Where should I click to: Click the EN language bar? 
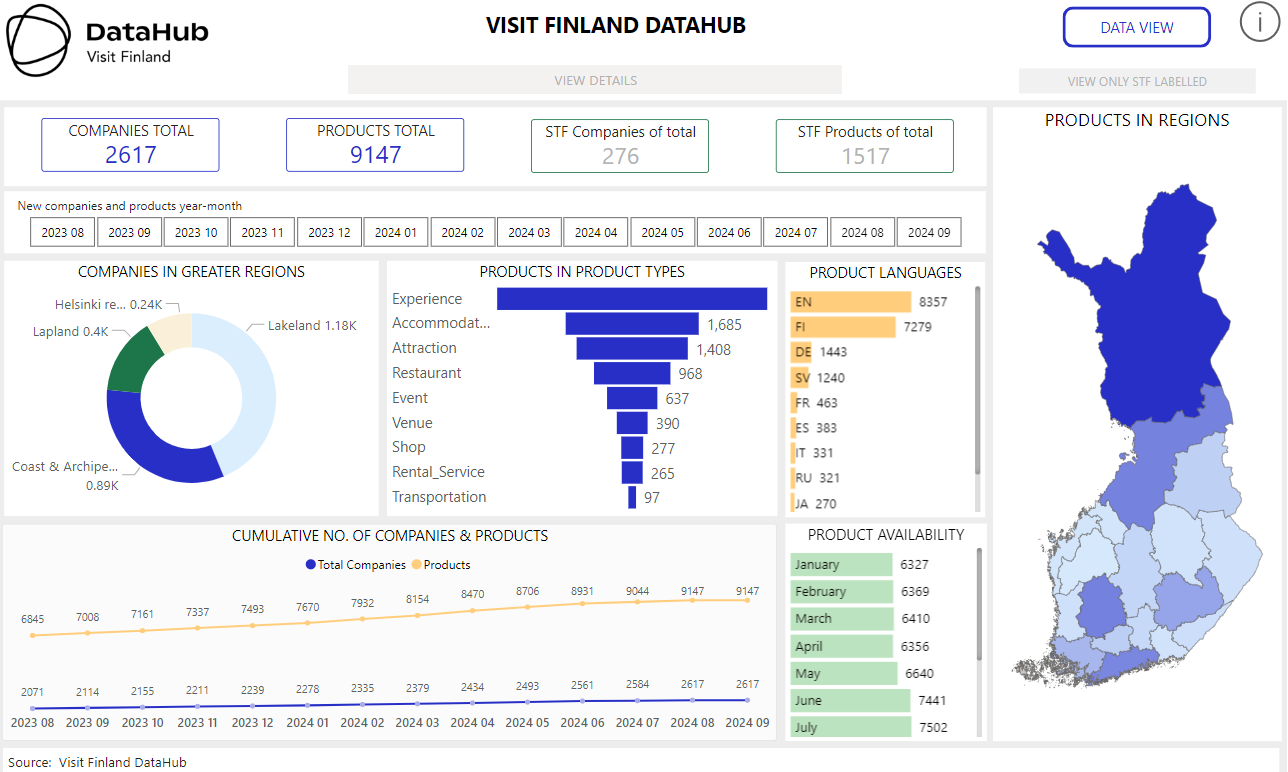tap(851, 302)
